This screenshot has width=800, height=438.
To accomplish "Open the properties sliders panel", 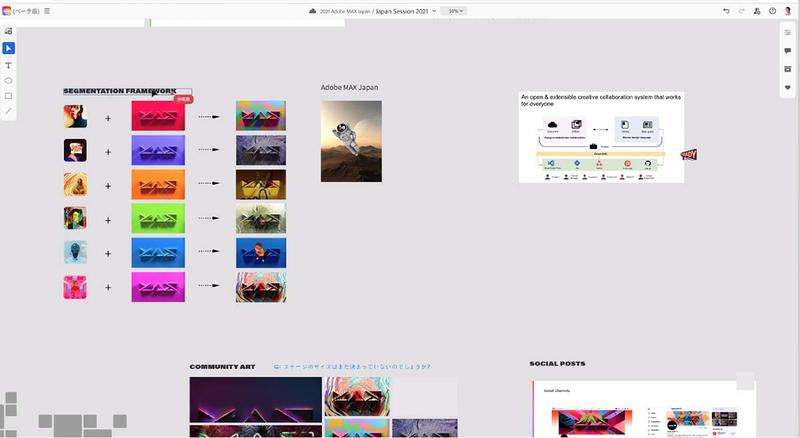I will [x=788, y=33].
